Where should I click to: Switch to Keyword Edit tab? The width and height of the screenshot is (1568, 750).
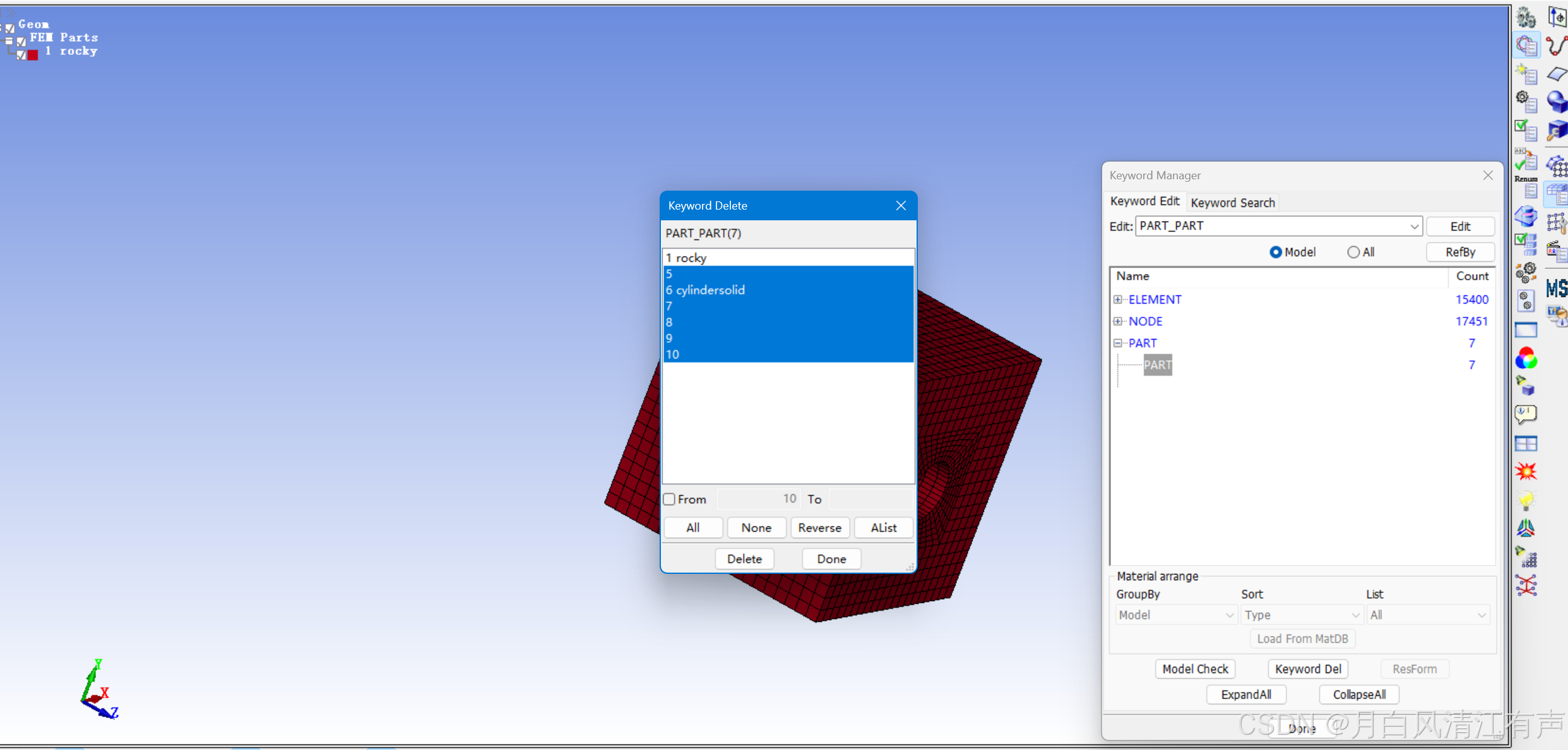[x=1144, y=201]
